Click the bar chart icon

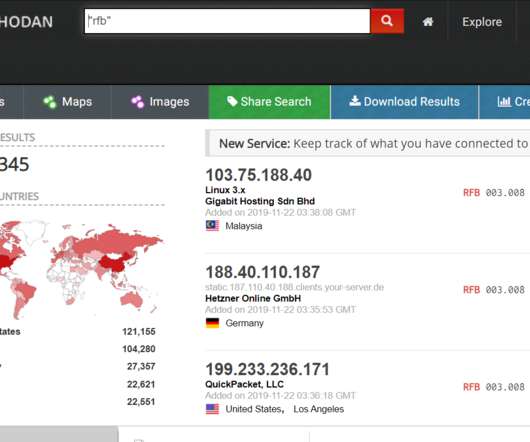point(504,101)
